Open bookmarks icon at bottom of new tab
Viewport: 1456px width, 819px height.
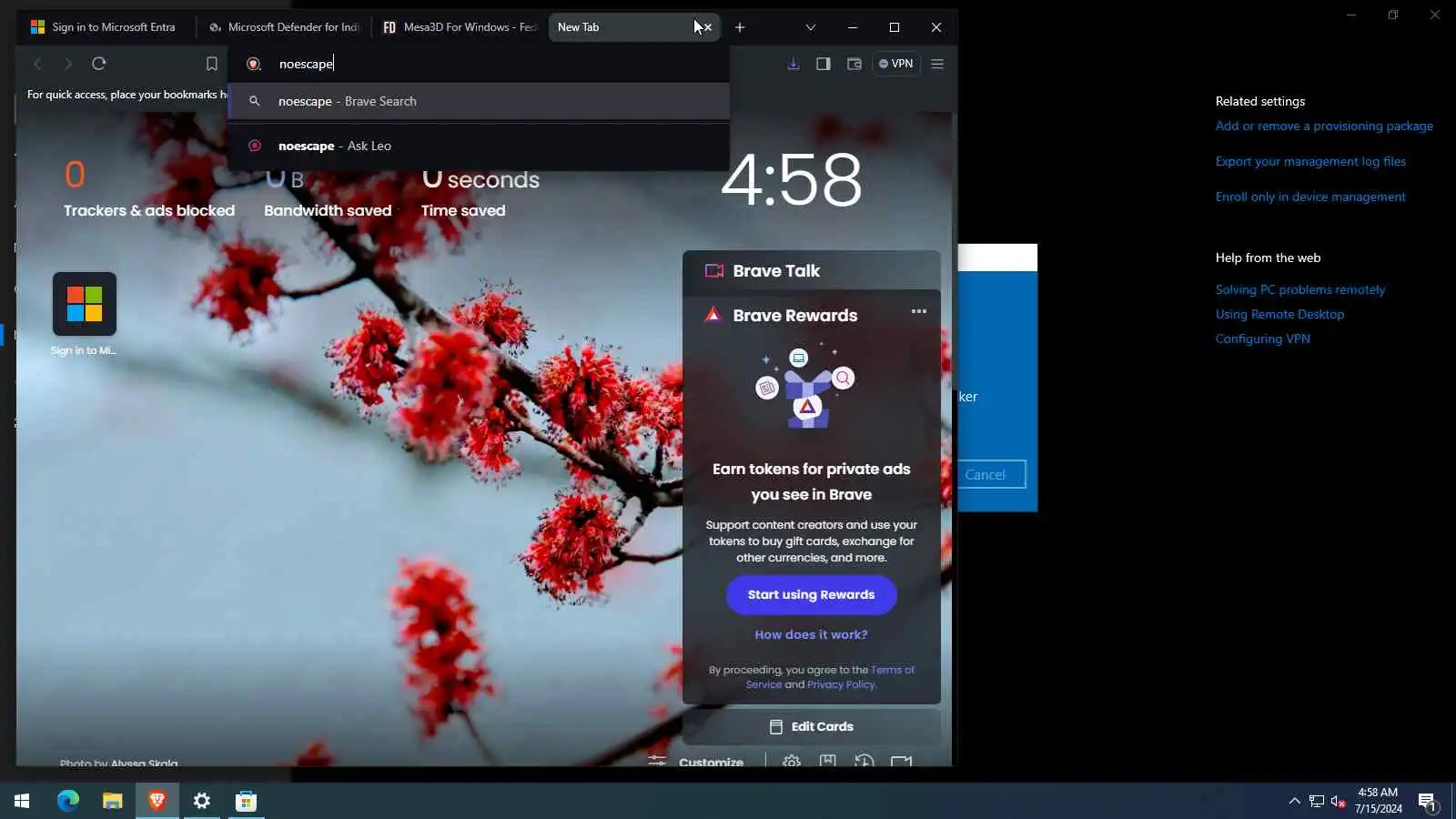(828, 761)
